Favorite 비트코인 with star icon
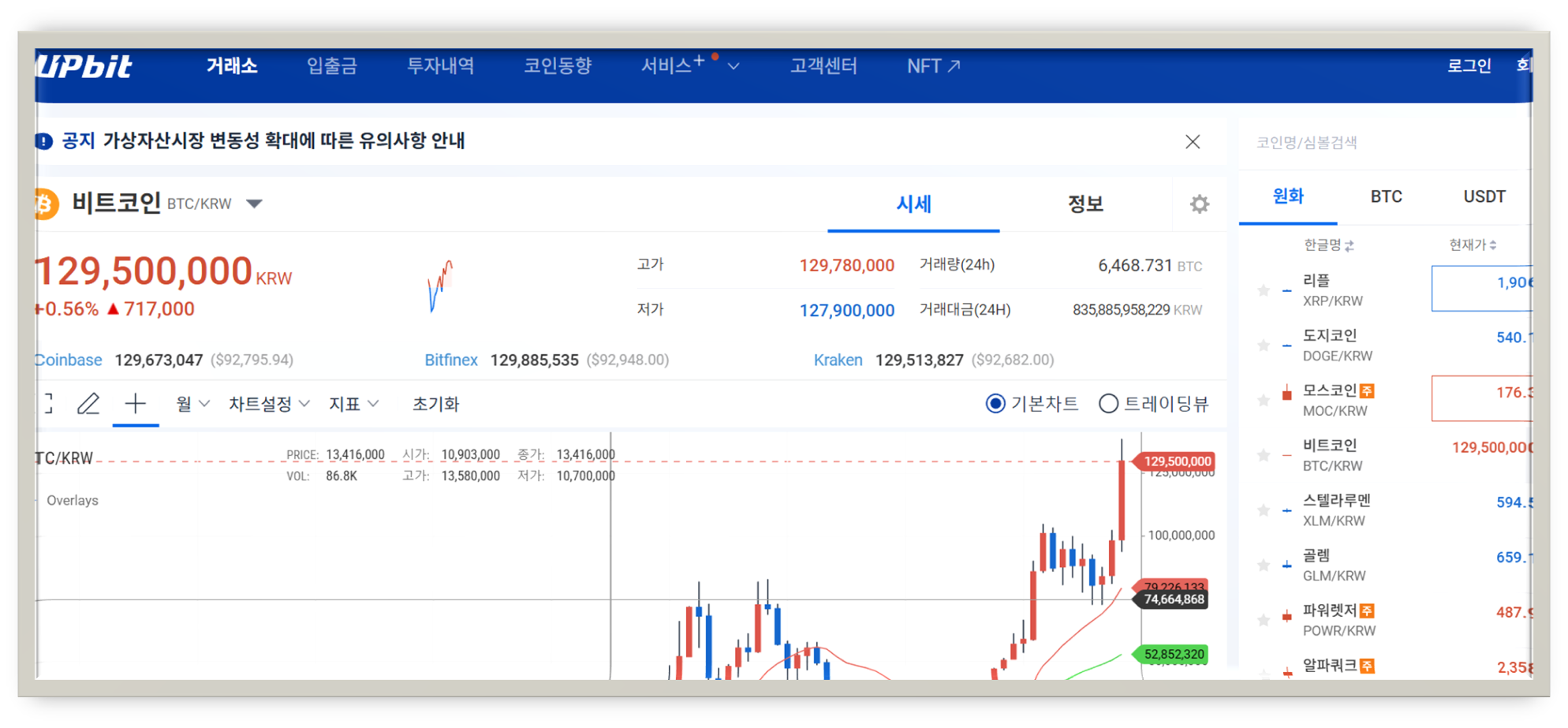Viewport: 1568px width, 728px height. [x=1264, y=455]
